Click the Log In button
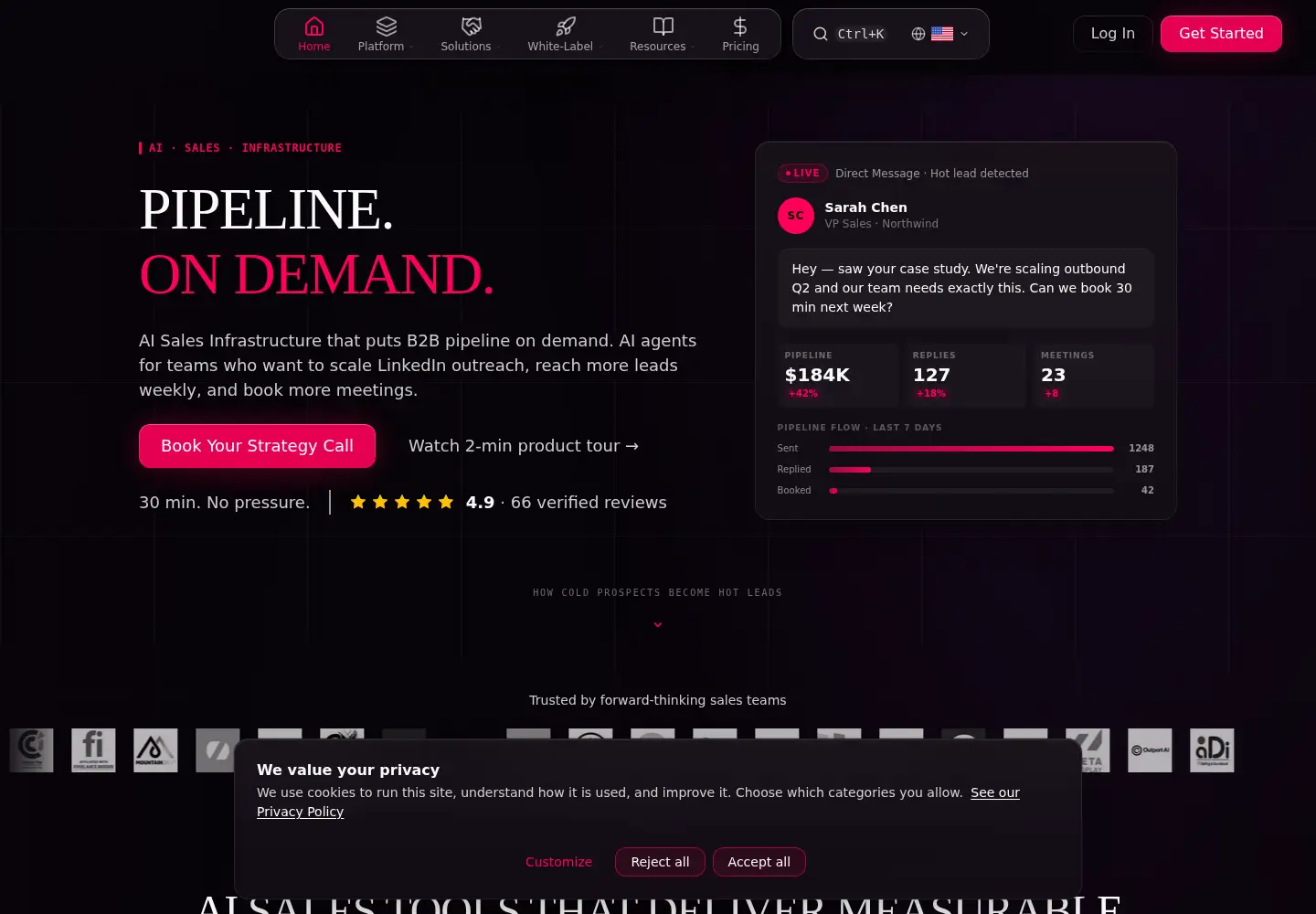This screenshot has width=1316, height=914. pos(1112,34)
